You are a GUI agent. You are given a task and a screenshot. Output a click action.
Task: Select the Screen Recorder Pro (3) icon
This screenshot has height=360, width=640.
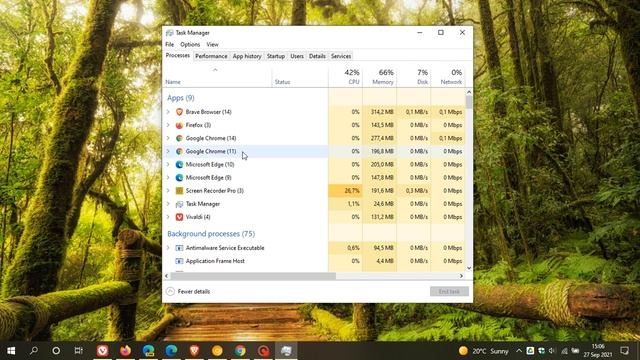(x=179, y=191)
